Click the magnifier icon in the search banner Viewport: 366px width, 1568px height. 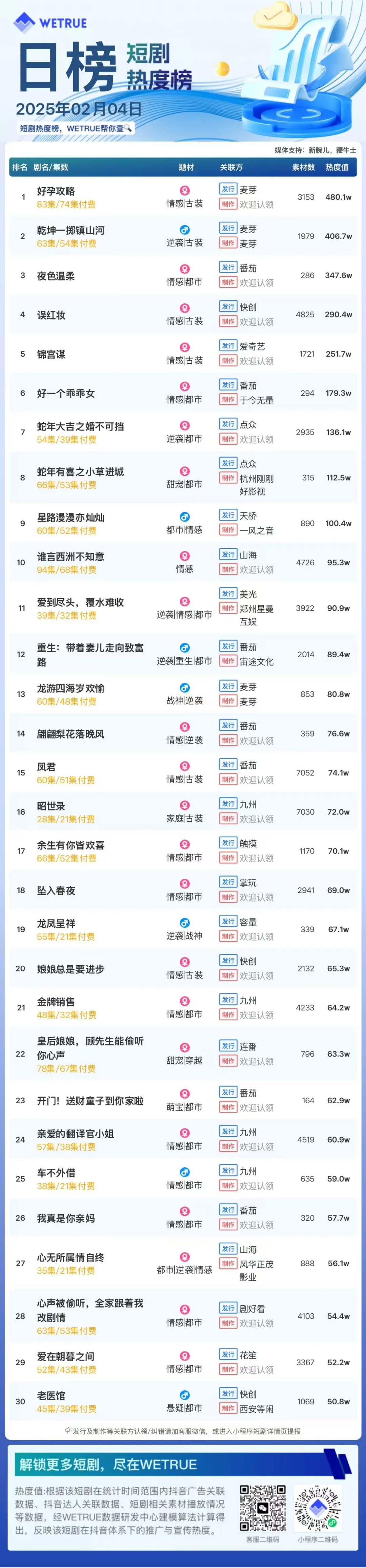[128, 128]
